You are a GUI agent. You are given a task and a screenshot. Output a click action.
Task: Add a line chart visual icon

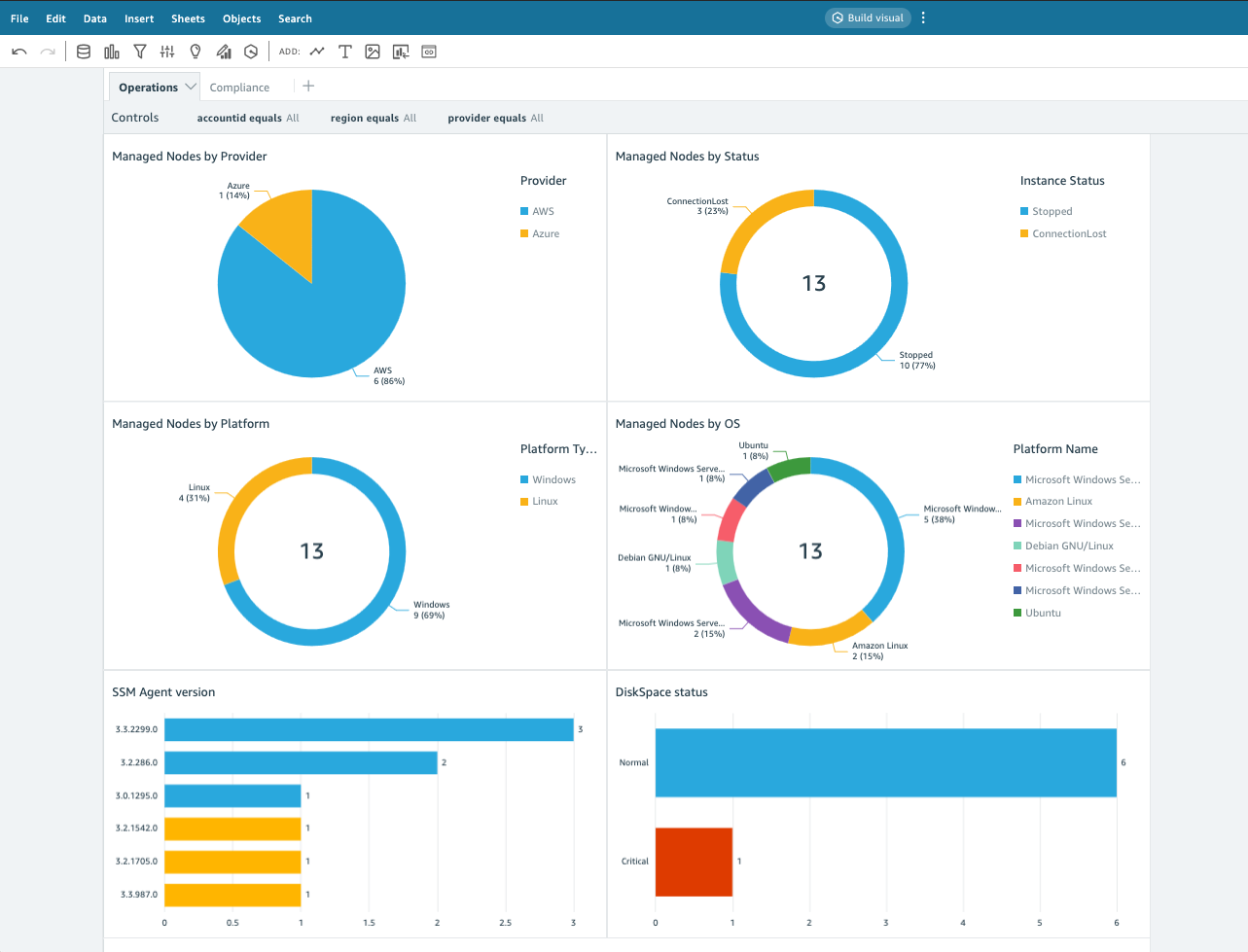[x=317, y=52]
